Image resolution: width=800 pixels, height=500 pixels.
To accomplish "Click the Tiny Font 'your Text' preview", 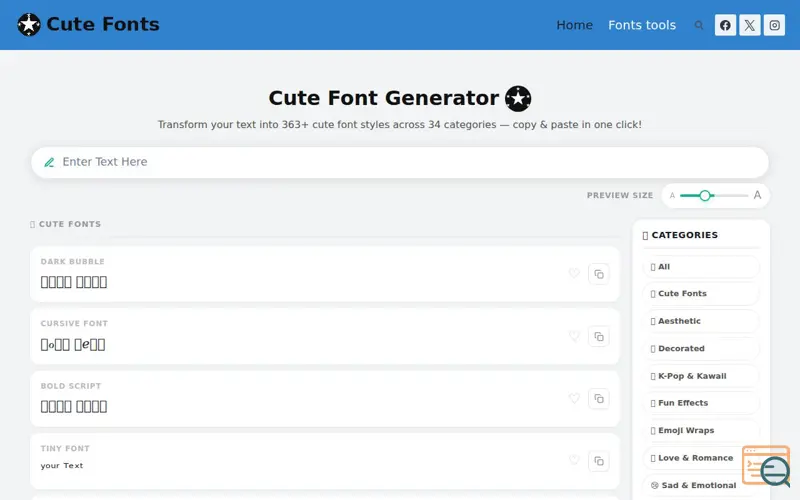I will 62,465.
